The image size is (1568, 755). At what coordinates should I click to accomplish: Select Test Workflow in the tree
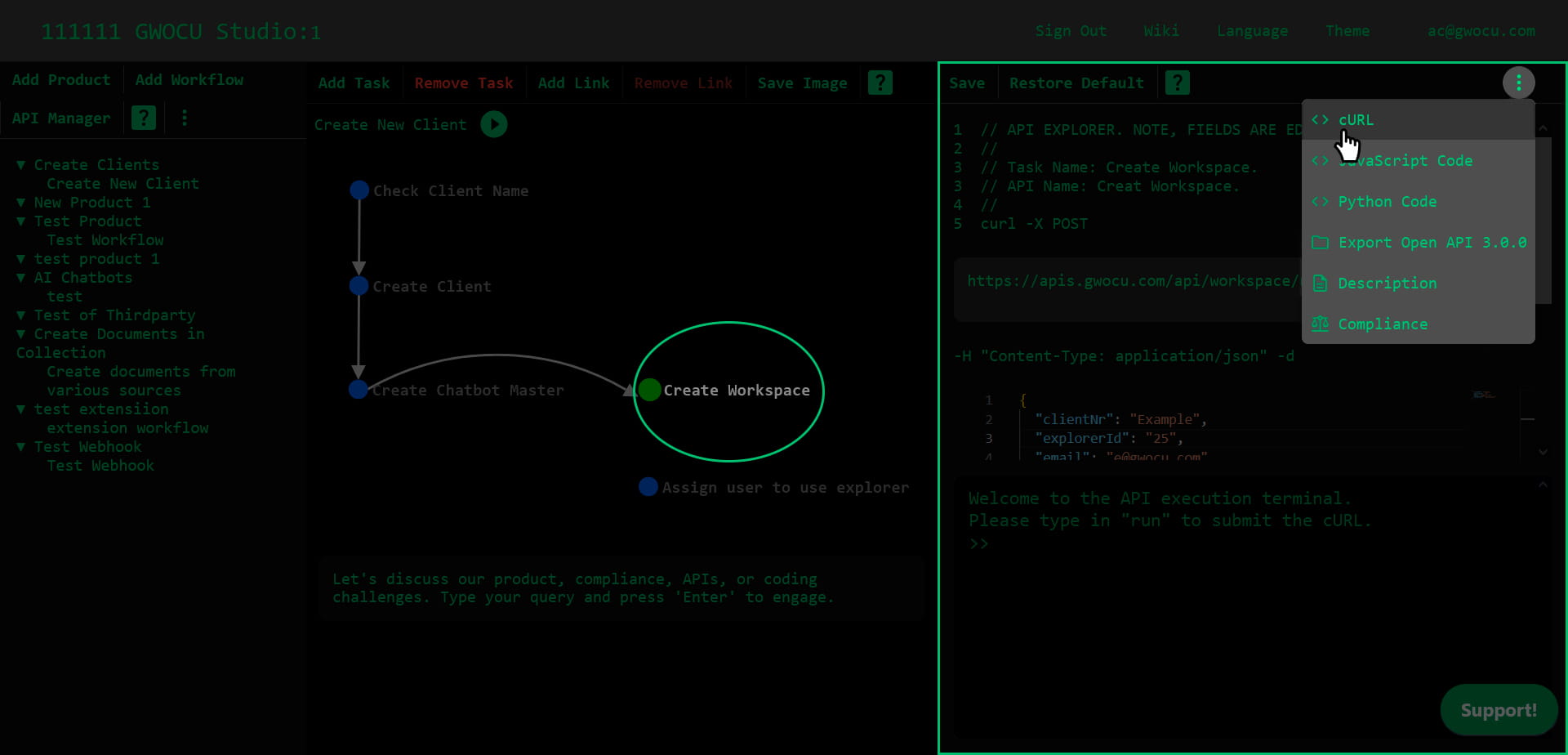(x=105, y=240)
